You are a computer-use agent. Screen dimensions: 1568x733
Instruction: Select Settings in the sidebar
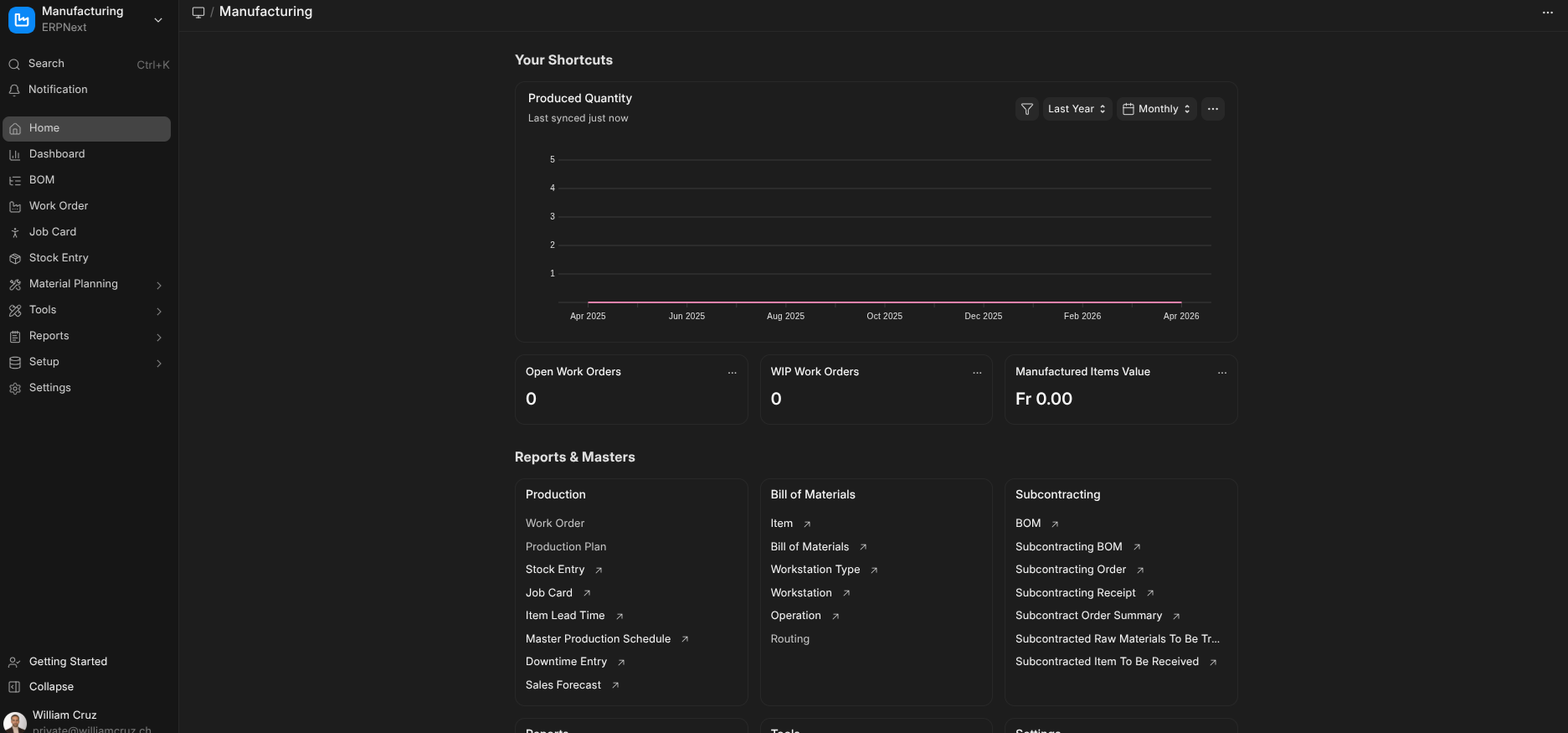(x=87, y=388)
